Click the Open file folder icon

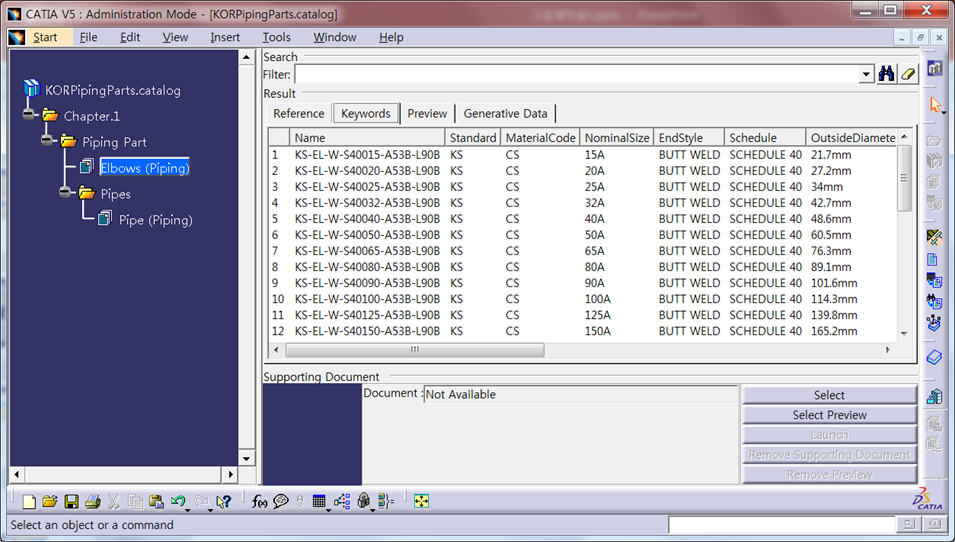[50, 501]
